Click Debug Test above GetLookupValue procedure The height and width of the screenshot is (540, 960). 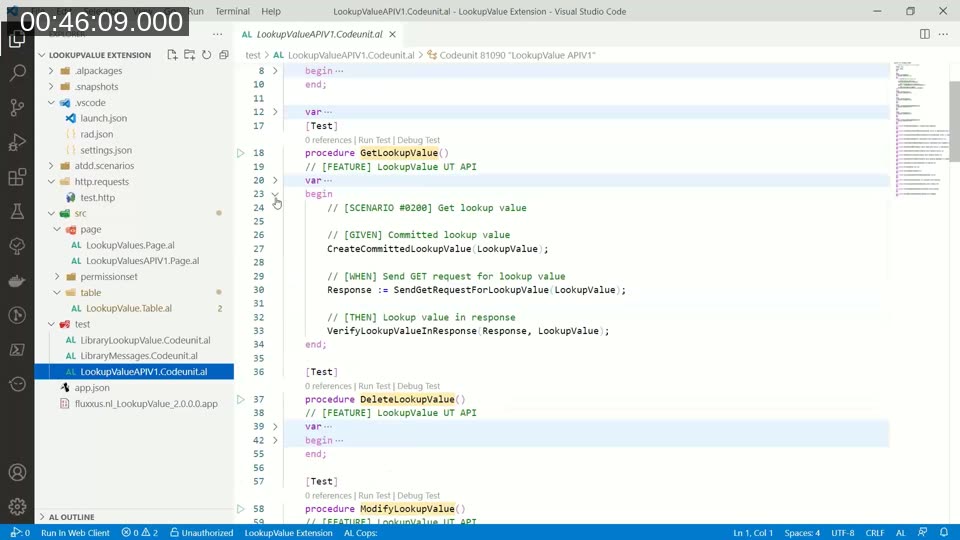[419, 140]
